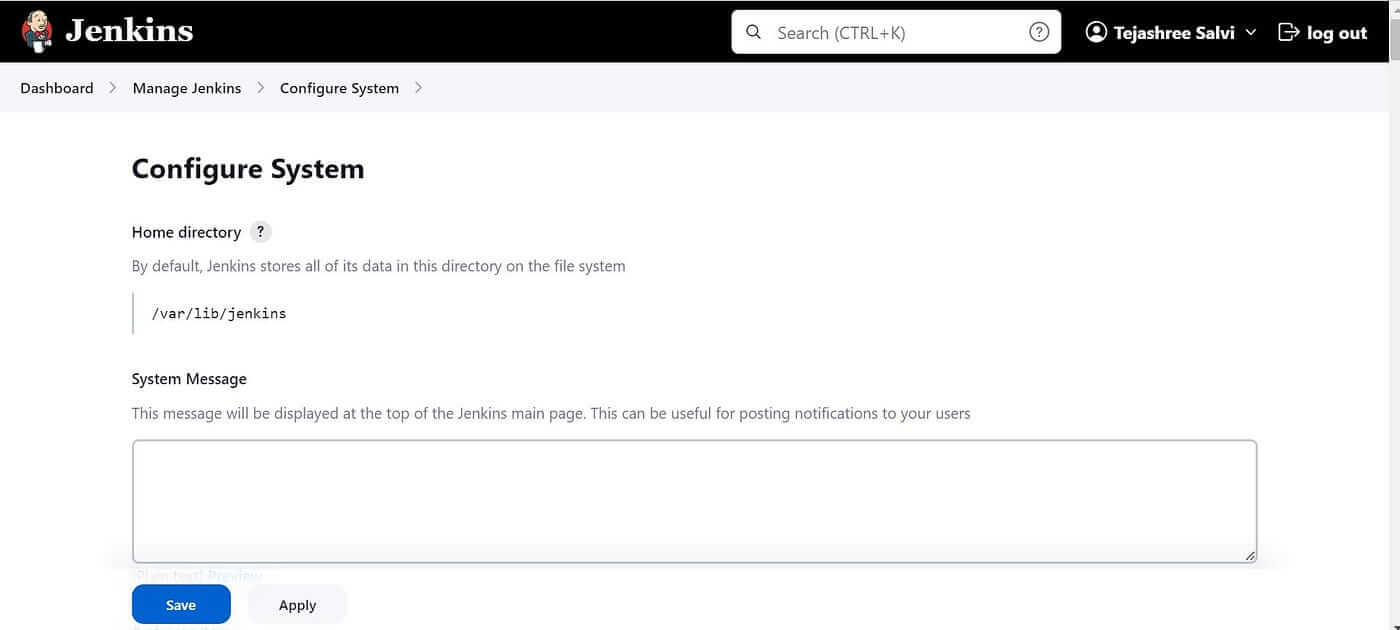The image size is (1400, 630).
Task: Save the system configuration
Action: tap(181, 605)
